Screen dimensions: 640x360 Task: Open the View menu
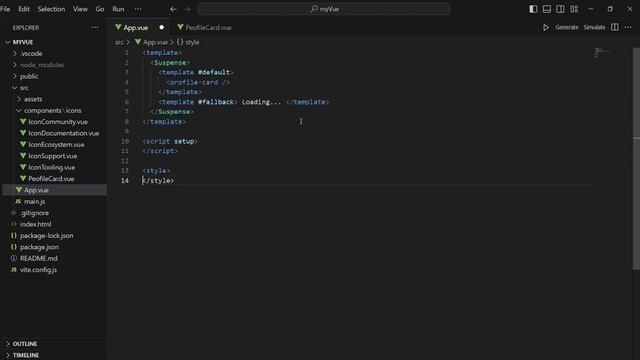(80, 9)
